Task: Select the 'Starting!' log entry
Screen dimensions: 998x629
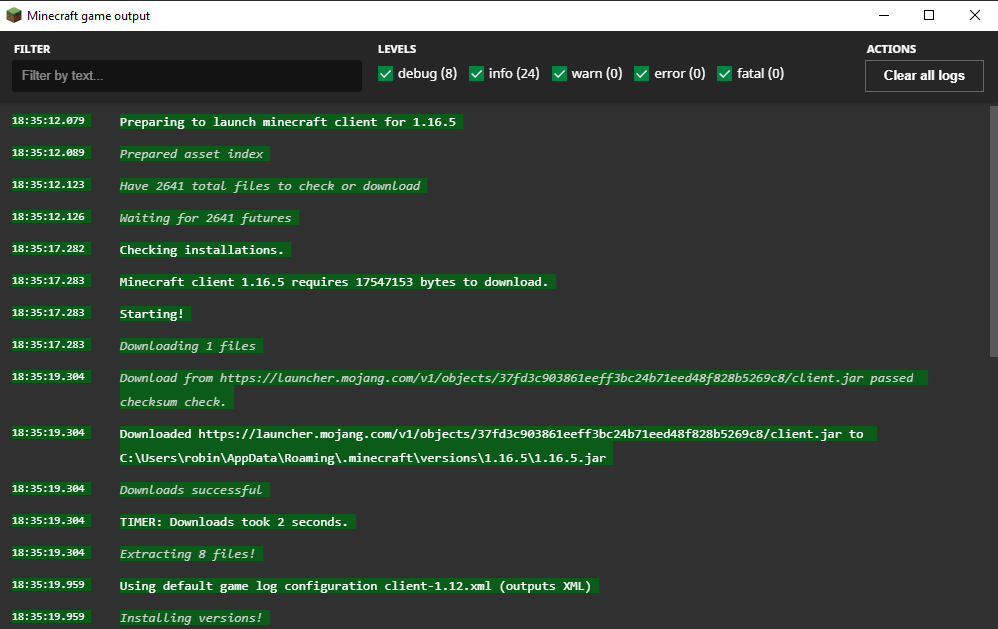Action: point(155,314)
